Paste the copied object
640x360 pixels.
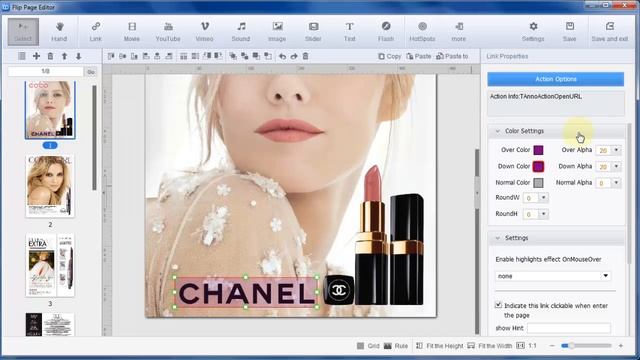tap(419, 56)
